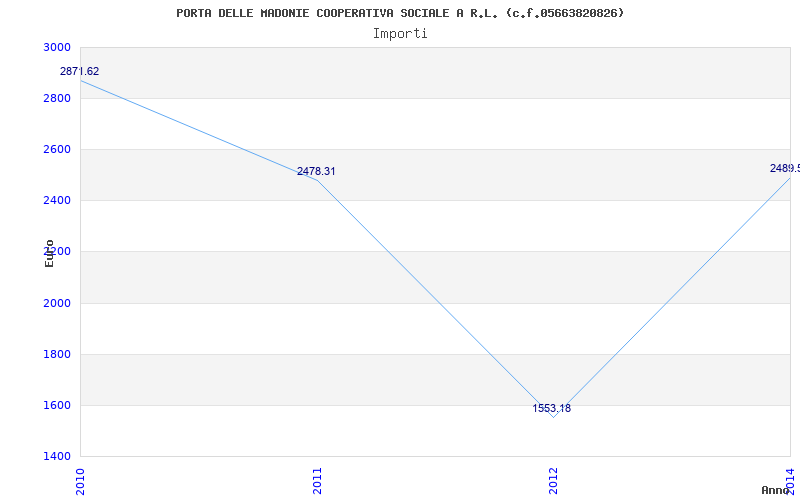Screen dimensions: 800x500
Task: Click the 2012 x-axis year label
Action: coord(554,481)
